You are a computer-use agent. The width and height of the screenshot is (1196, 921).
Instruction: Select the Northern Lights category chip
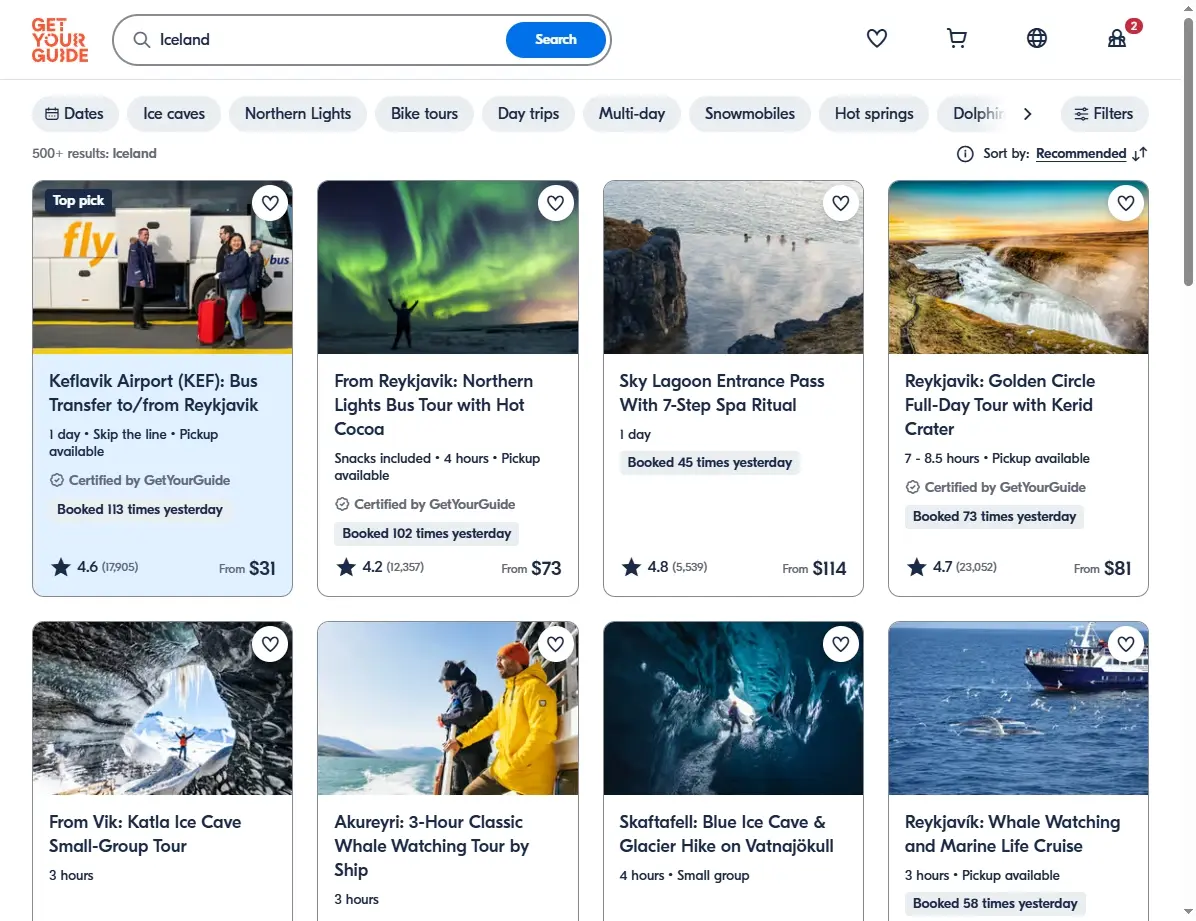pyautogui.click(x=297, y=114)
